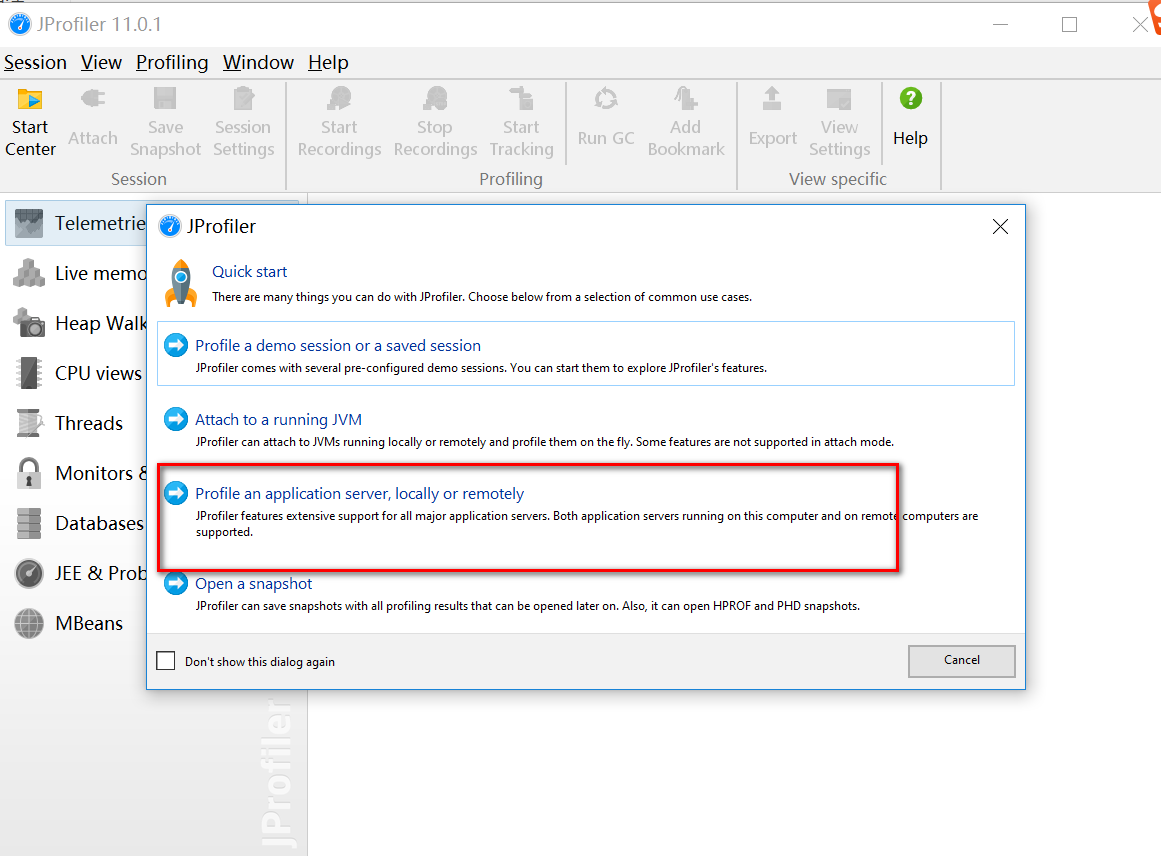1161x856 pixels.
Task: Click the Add Bookmark toolbar icon
Action: point(686,99)
